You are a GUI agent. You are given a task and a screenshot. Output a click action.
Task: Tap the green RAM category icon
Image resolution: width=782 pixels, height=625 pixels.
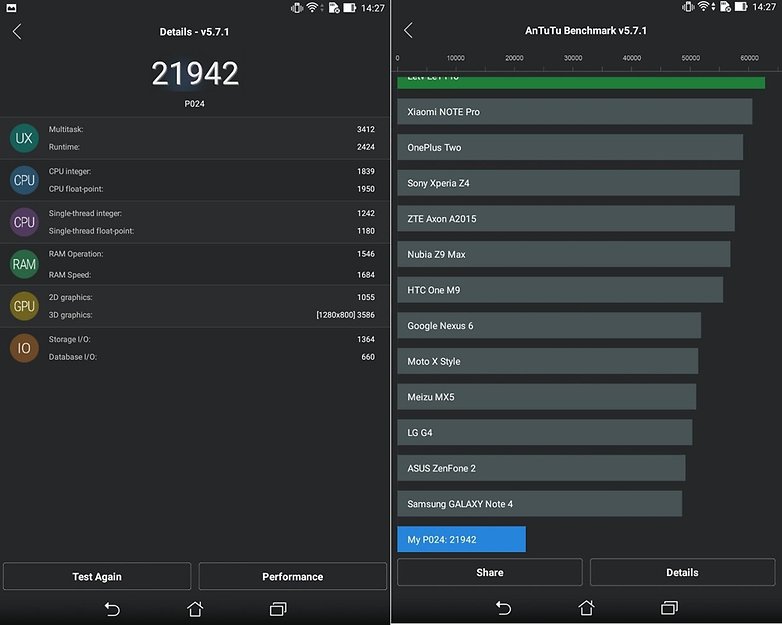[x=24, y=264]
